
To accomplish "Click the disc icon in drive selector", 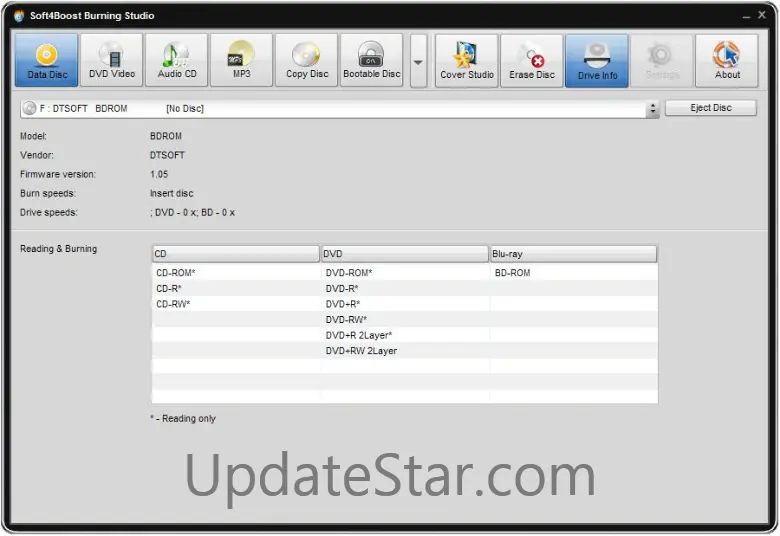I will coord(29,108).
